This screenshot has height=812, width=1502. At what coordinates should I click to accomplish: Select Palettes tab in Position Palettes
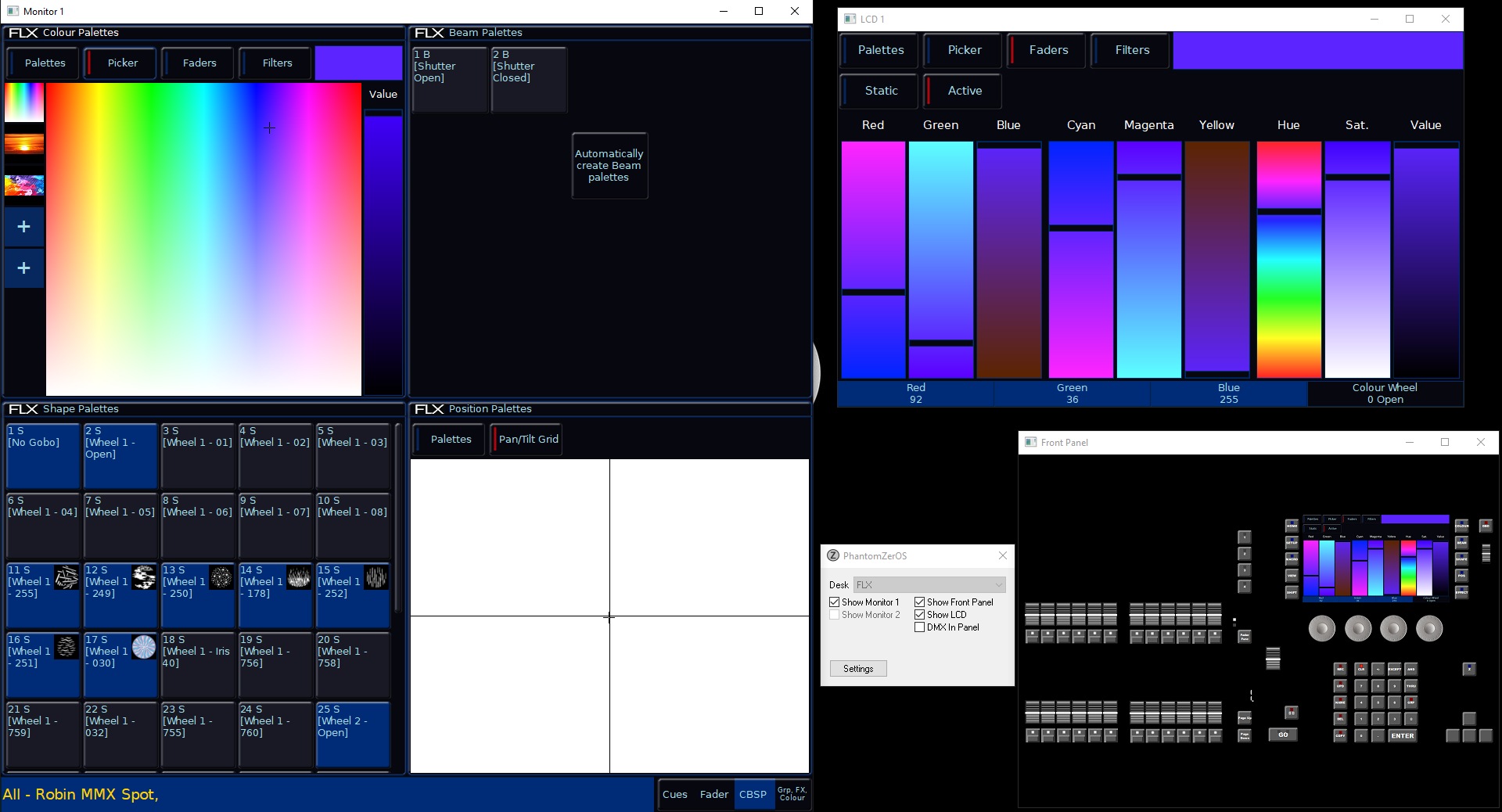point(451,440)
